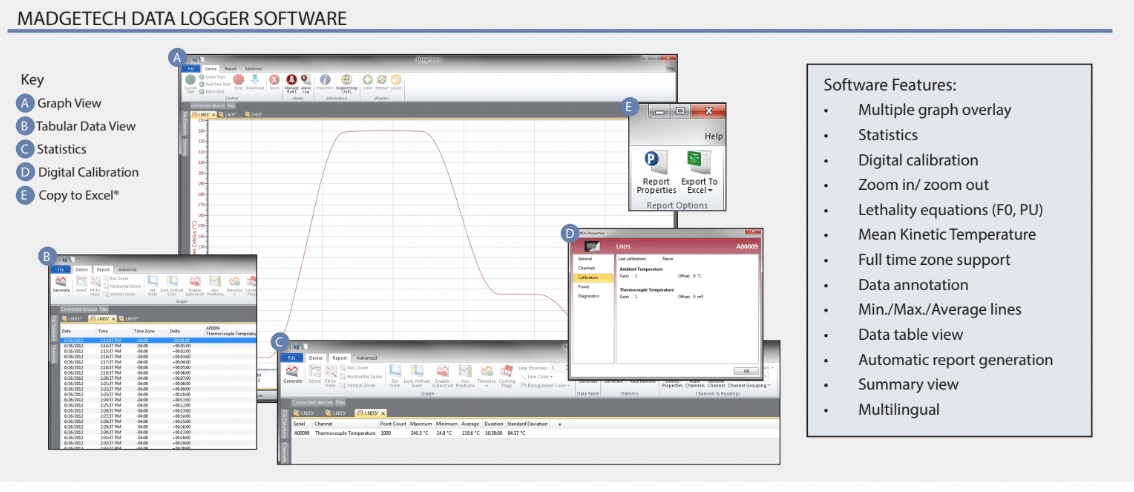Switch to Report tab in graph window
1134x492 pixels.
pyautogui.click(x=229, y=68)
